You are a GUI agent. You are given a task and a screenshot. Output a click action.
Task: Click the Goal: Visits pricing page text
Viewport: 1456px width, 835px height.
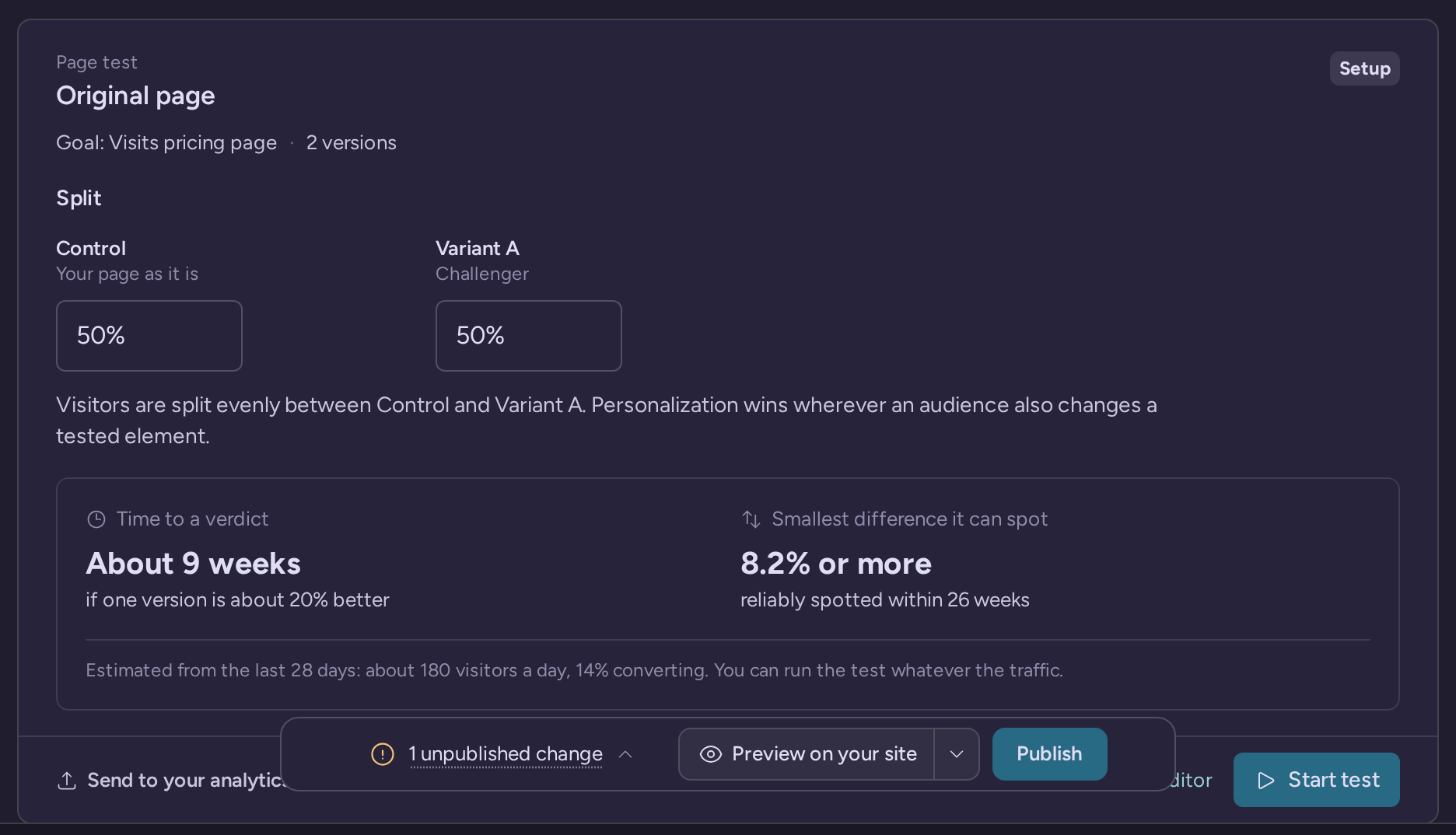coord(166,143)
